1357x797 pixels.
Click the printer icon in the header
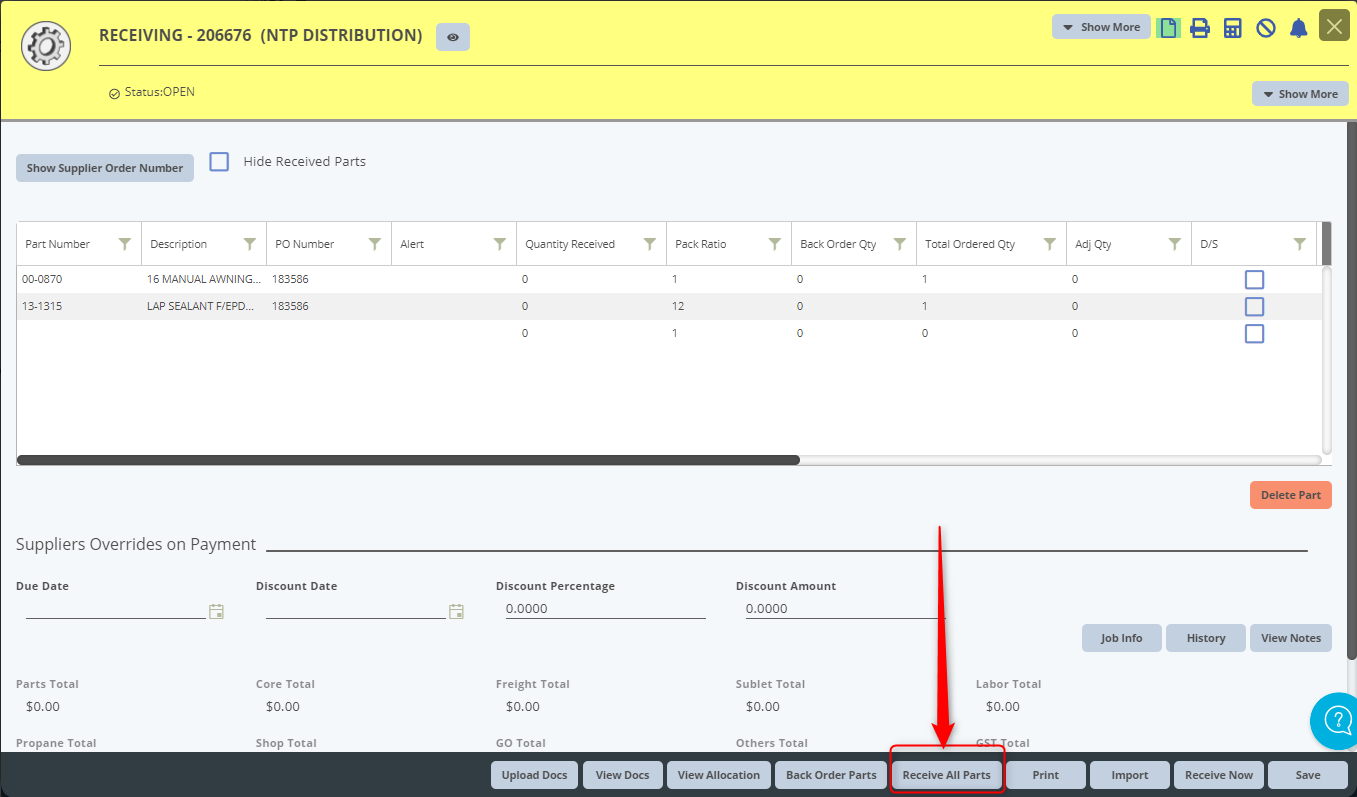tap(1200, 28)
